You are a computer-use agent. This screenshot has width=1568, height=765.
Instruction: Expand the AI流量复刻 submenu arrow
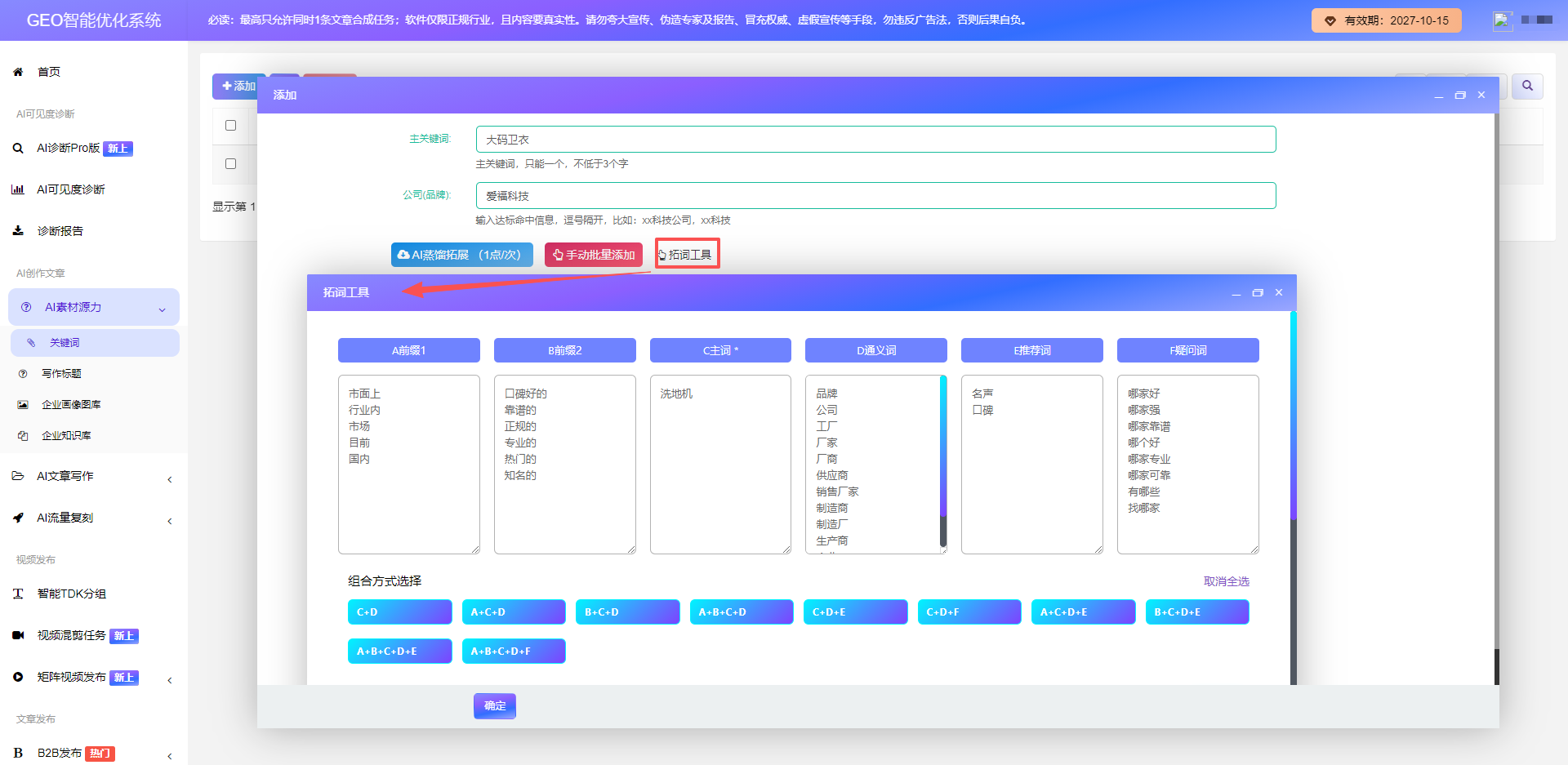[170, 521]
